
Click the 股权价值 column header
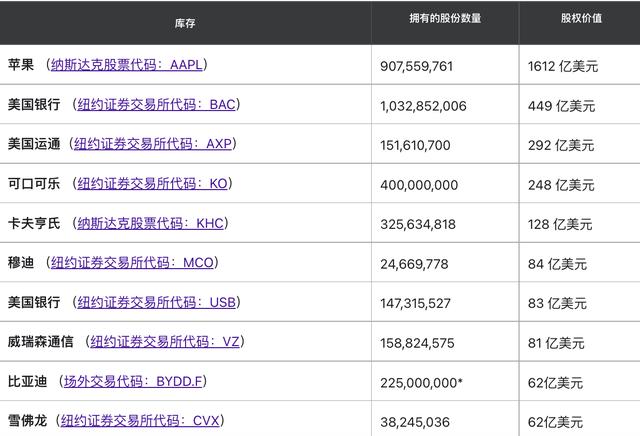581,18
